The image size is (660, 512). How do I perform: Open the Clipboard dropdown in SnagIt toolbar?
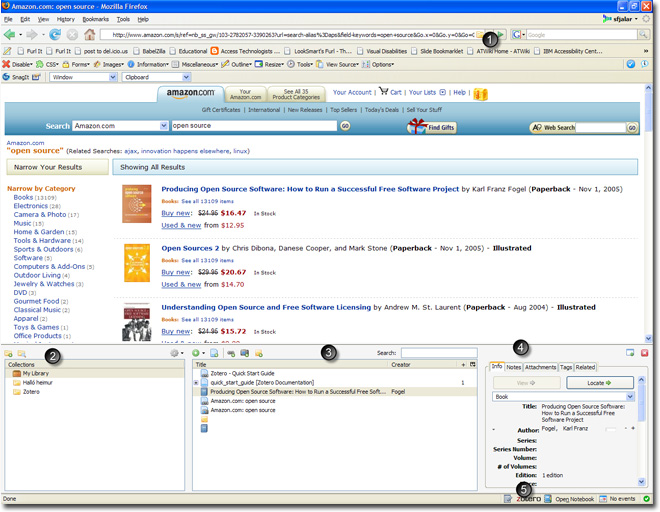tap(157, 77)
